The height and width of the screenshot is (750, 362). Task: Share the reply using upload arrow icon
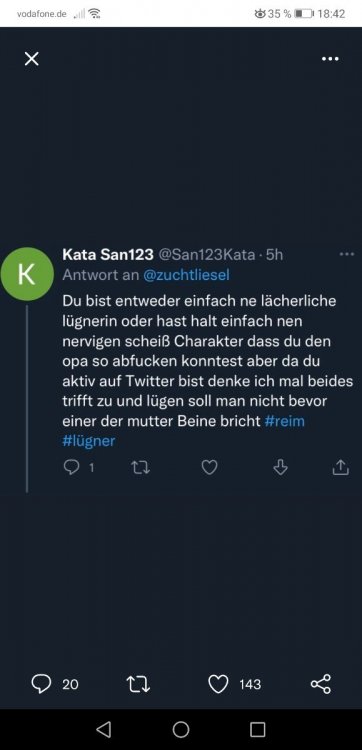click(340, 467)
